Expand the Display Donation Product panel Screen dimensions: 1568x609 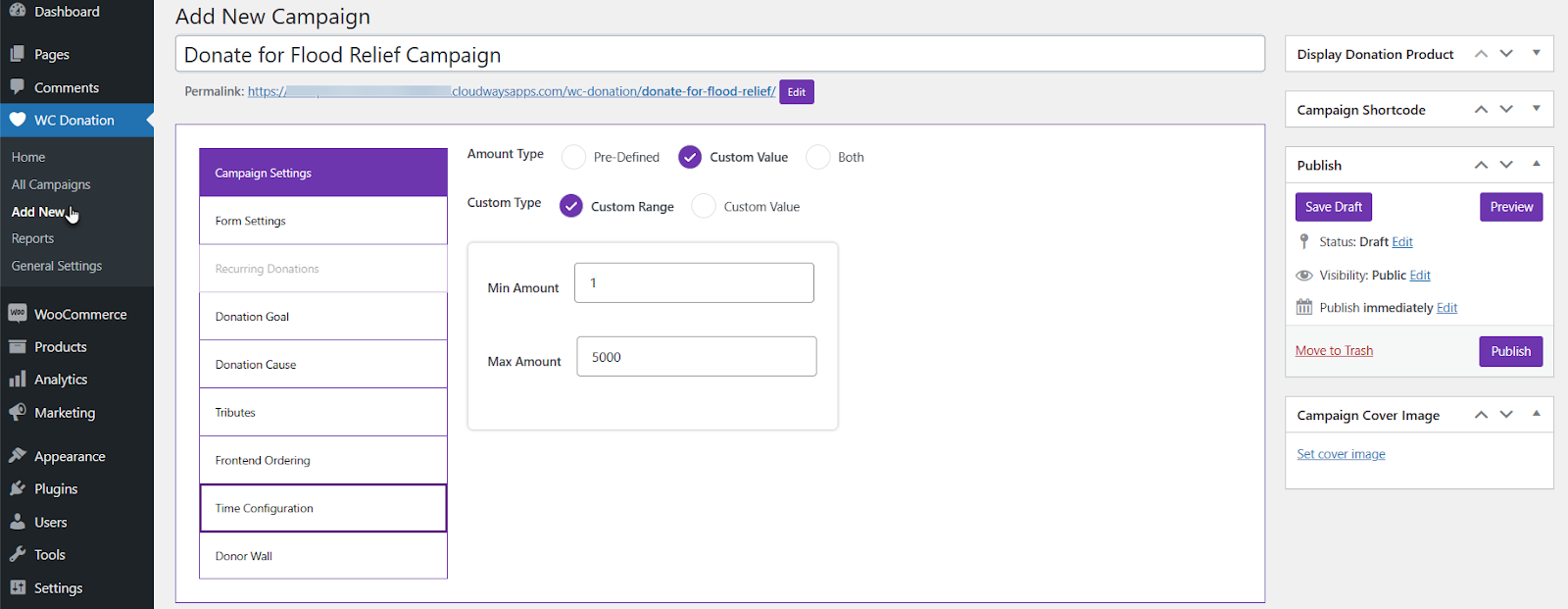click(x=1536, y=54)
